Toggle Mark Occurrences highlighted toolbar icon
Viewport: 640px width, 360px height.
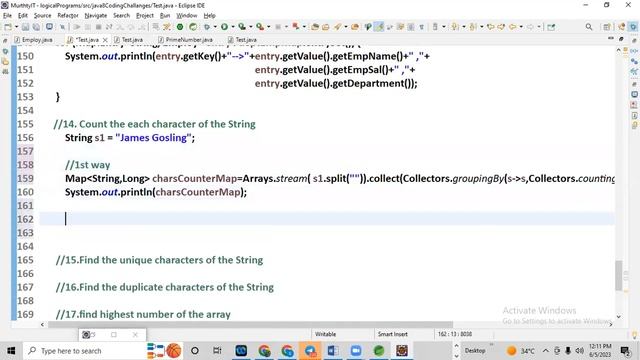(x=380, y=27)
